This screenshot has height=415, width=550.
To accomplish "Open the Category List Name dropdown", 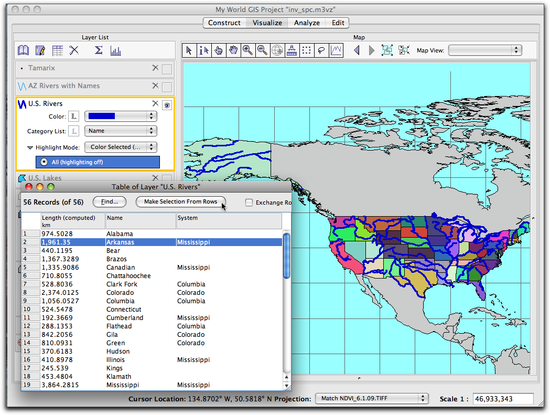I will click(121, 131).
